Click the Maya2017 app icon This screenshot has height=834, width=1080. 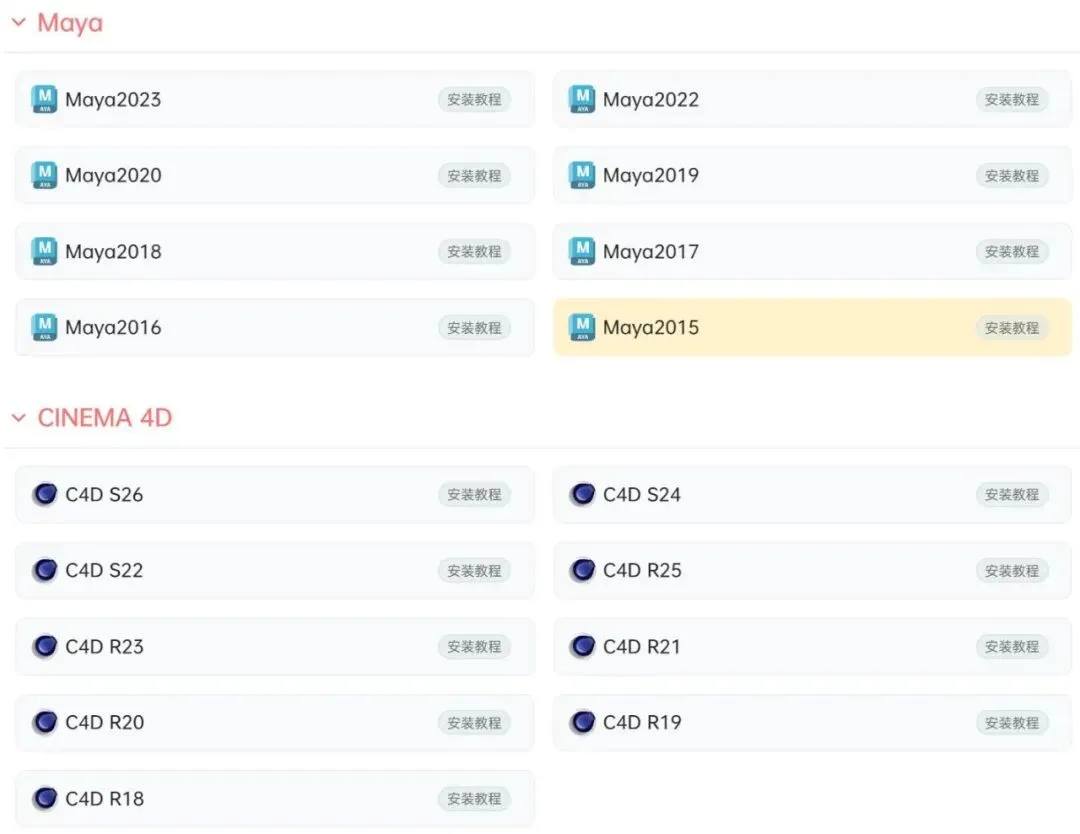582,251
